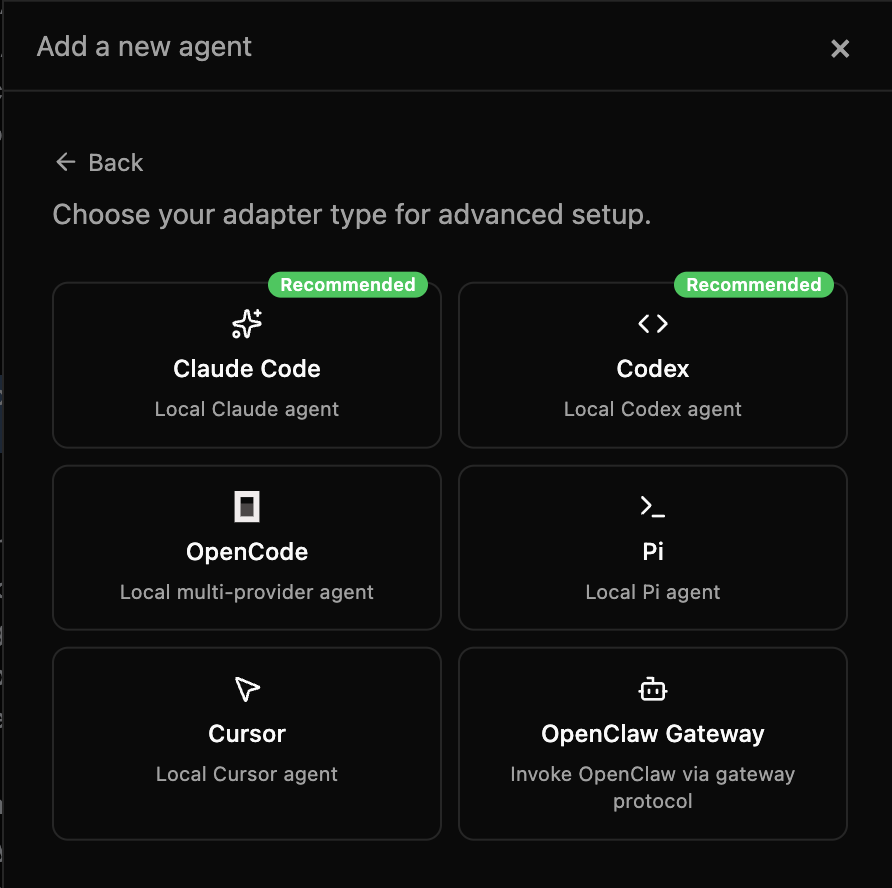Screen dimensions: 892x888
Task: Choose the OpenClaw Gateway adapter
Action: pyautogui.click(x=652, y=743)
